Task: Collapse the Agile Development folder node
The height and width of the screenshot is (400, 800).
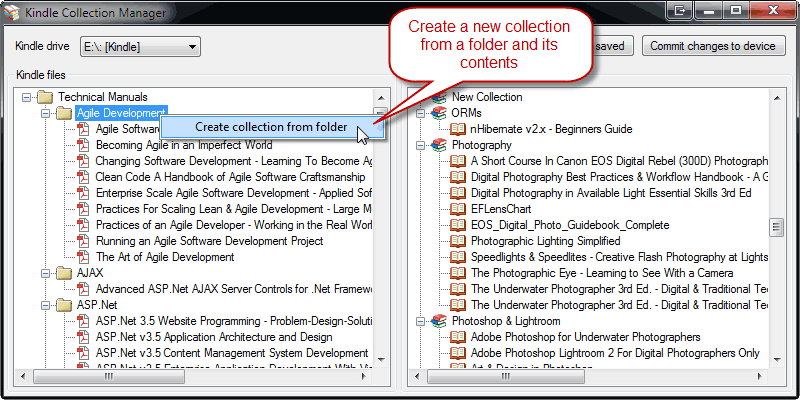Action: pyautogui.click(x=45, y=113)
